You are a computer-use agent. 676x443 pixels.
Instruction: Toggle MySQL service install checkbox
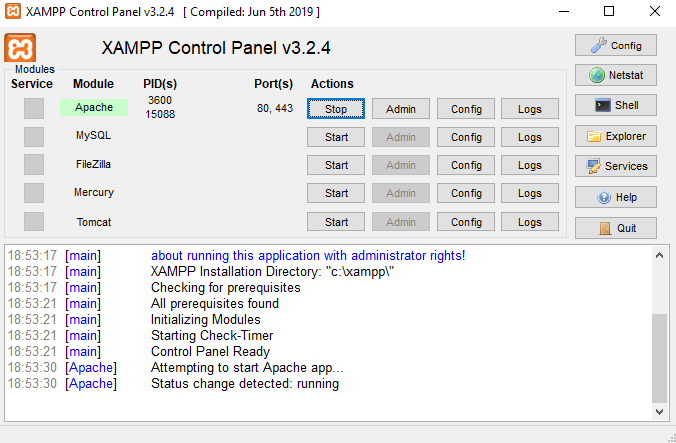[x=34, y=137]
